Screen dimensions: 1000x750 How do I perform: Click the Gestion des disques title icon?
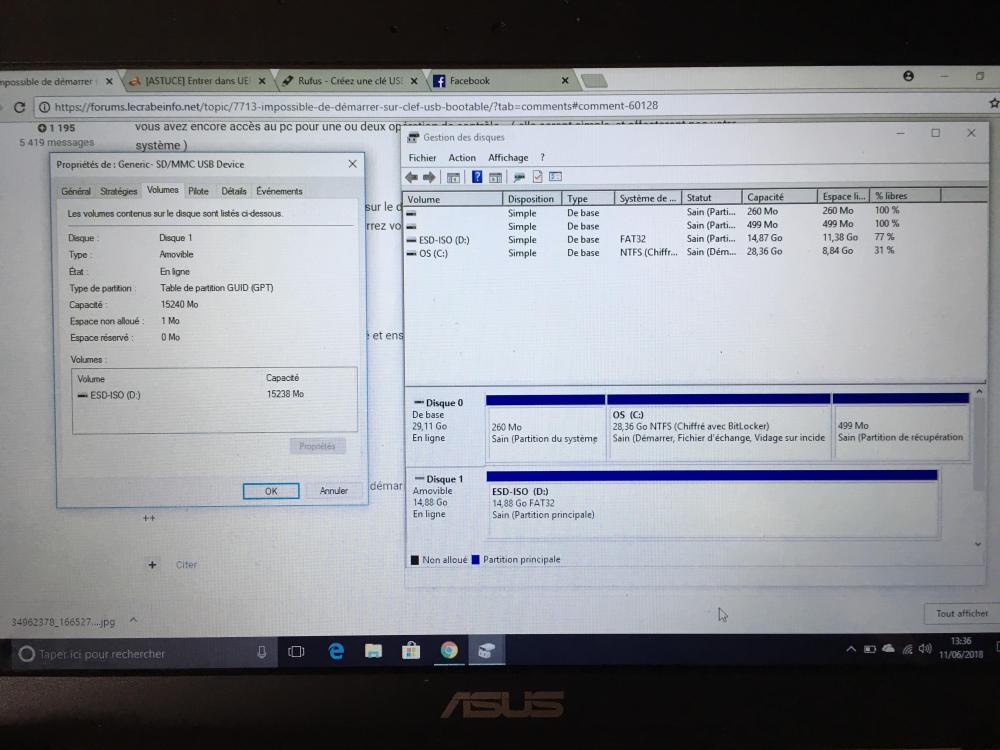tap(413, 138)
